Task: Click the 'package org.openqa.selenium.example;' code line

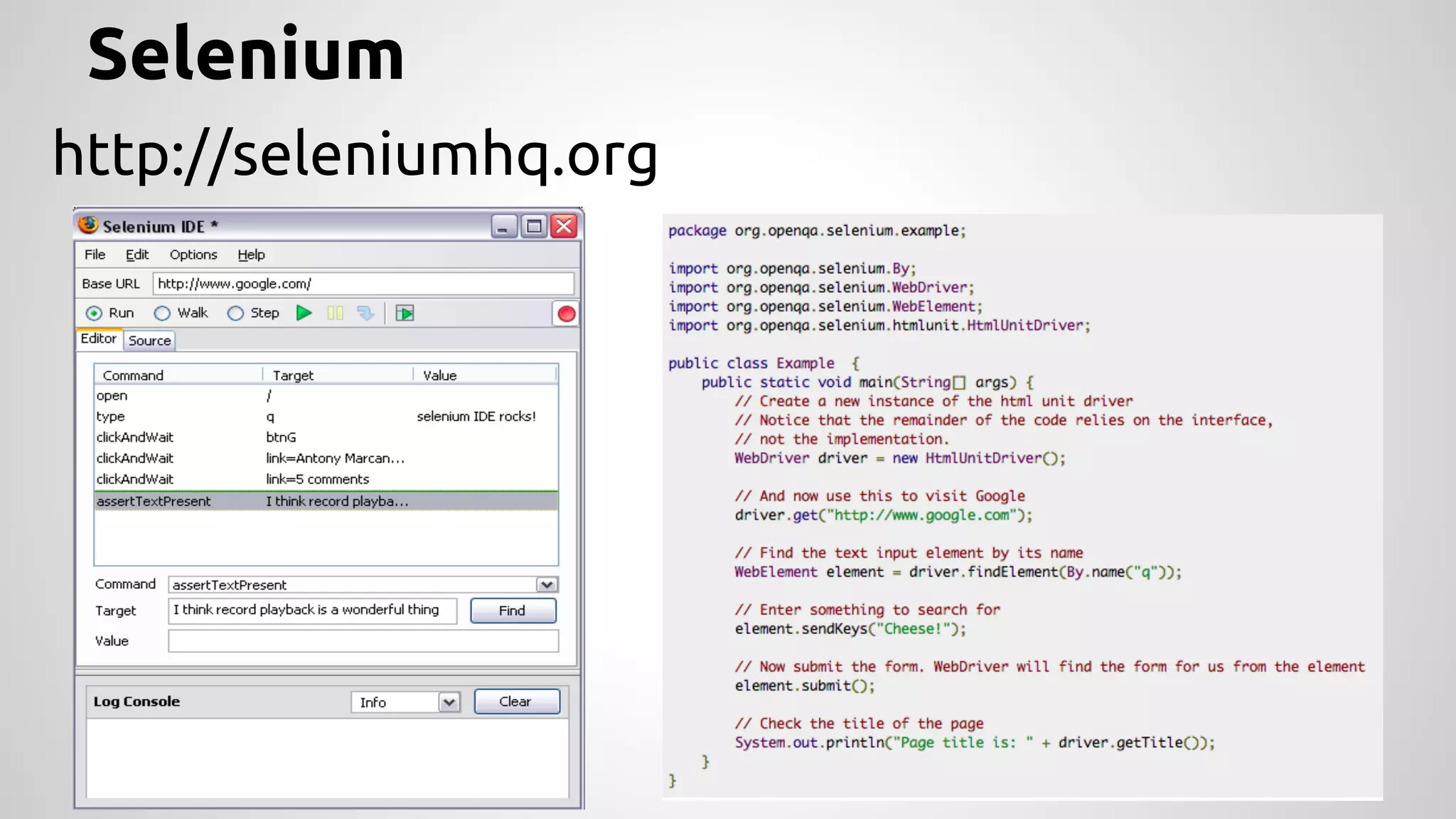Action: 817,231
